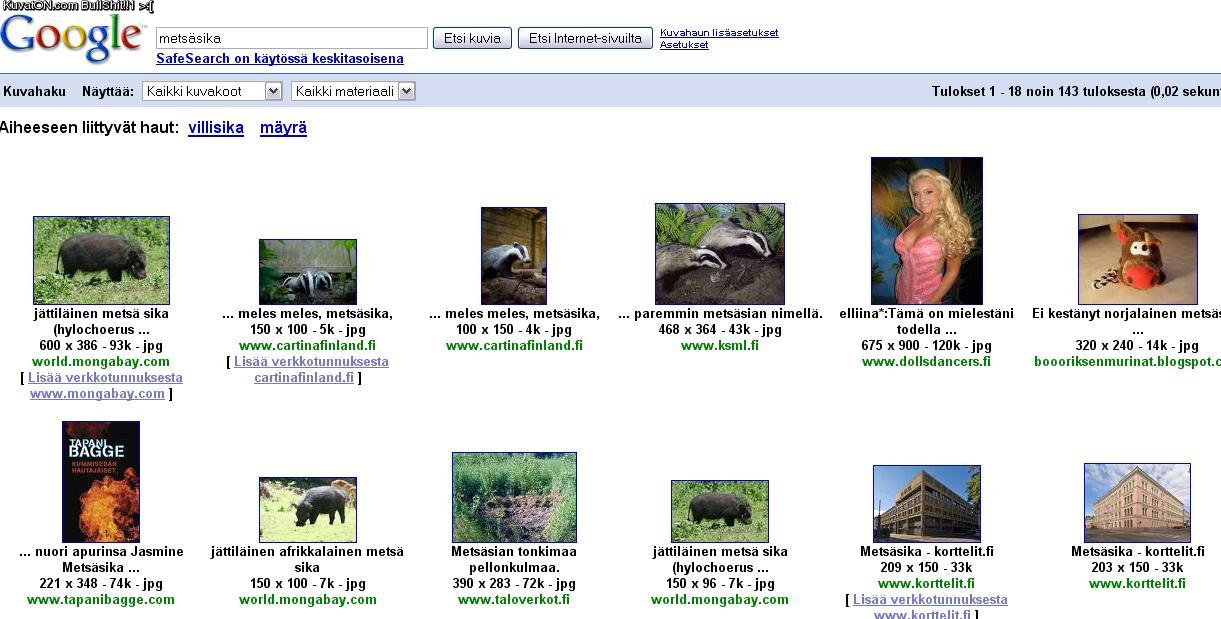
Task: Open the Kuvahaun lisäasetukset link
Action: tap(718, 33)
